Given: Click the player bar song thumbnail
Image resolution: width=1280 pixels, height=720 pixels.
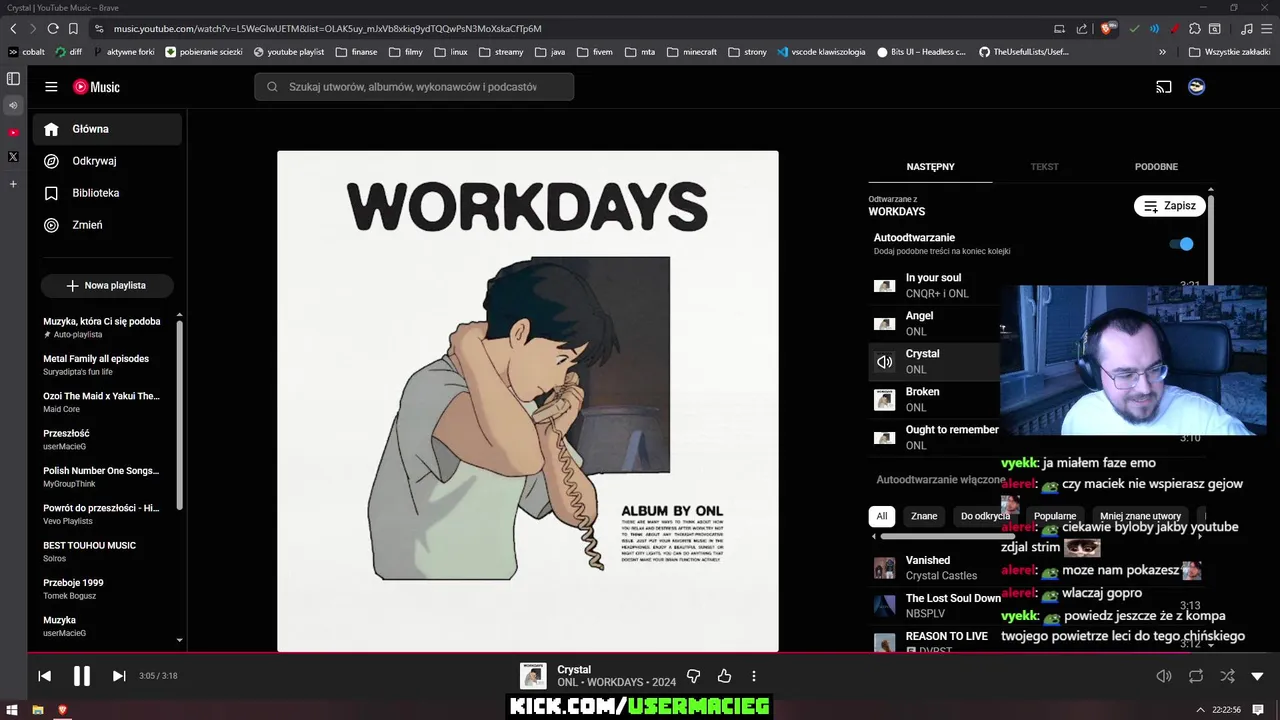Looking at the screenshot, I should tap(533, 676).
